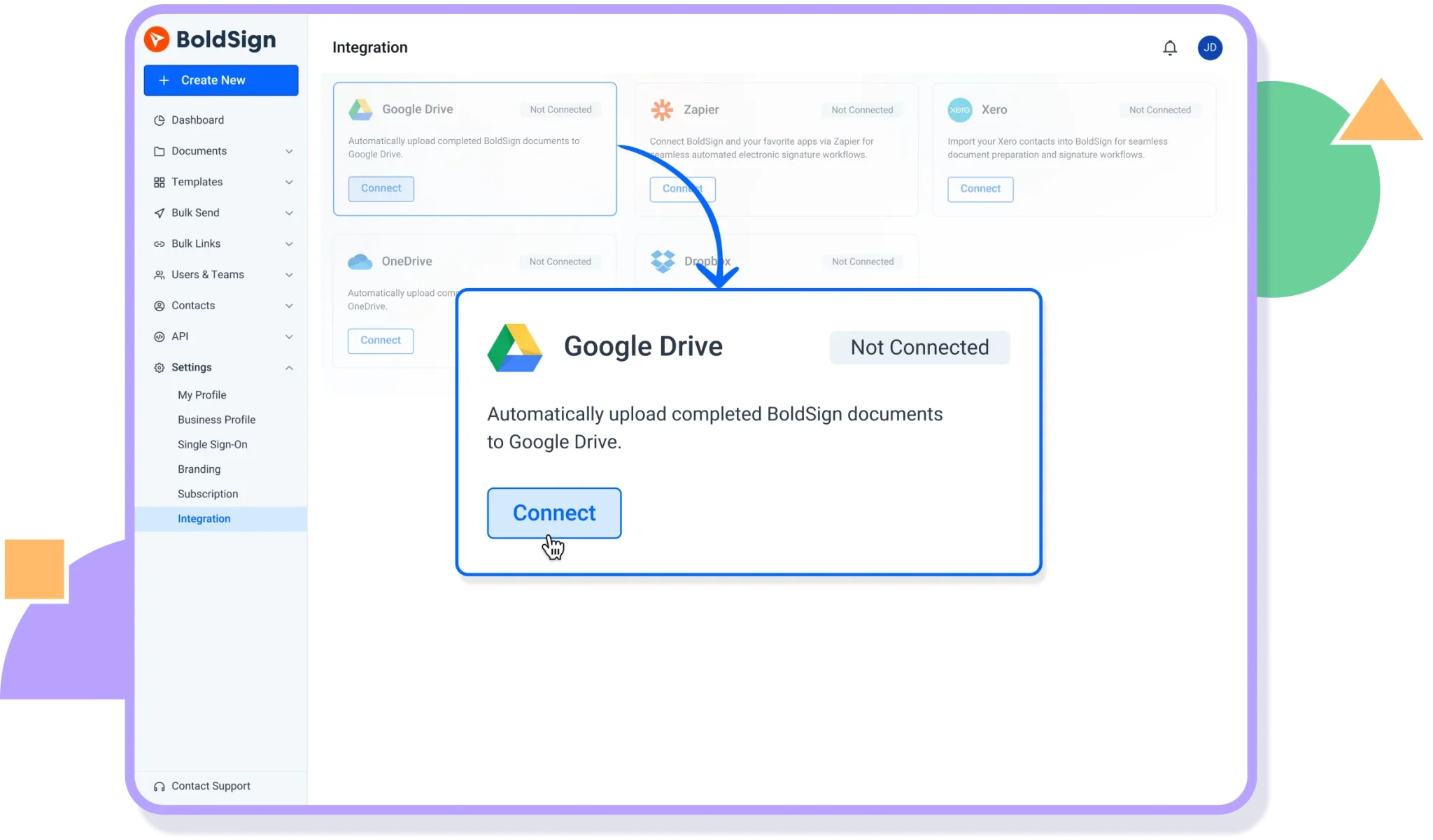Expand the Documents menu
The image size is (1433, 840).
(289, 150)
